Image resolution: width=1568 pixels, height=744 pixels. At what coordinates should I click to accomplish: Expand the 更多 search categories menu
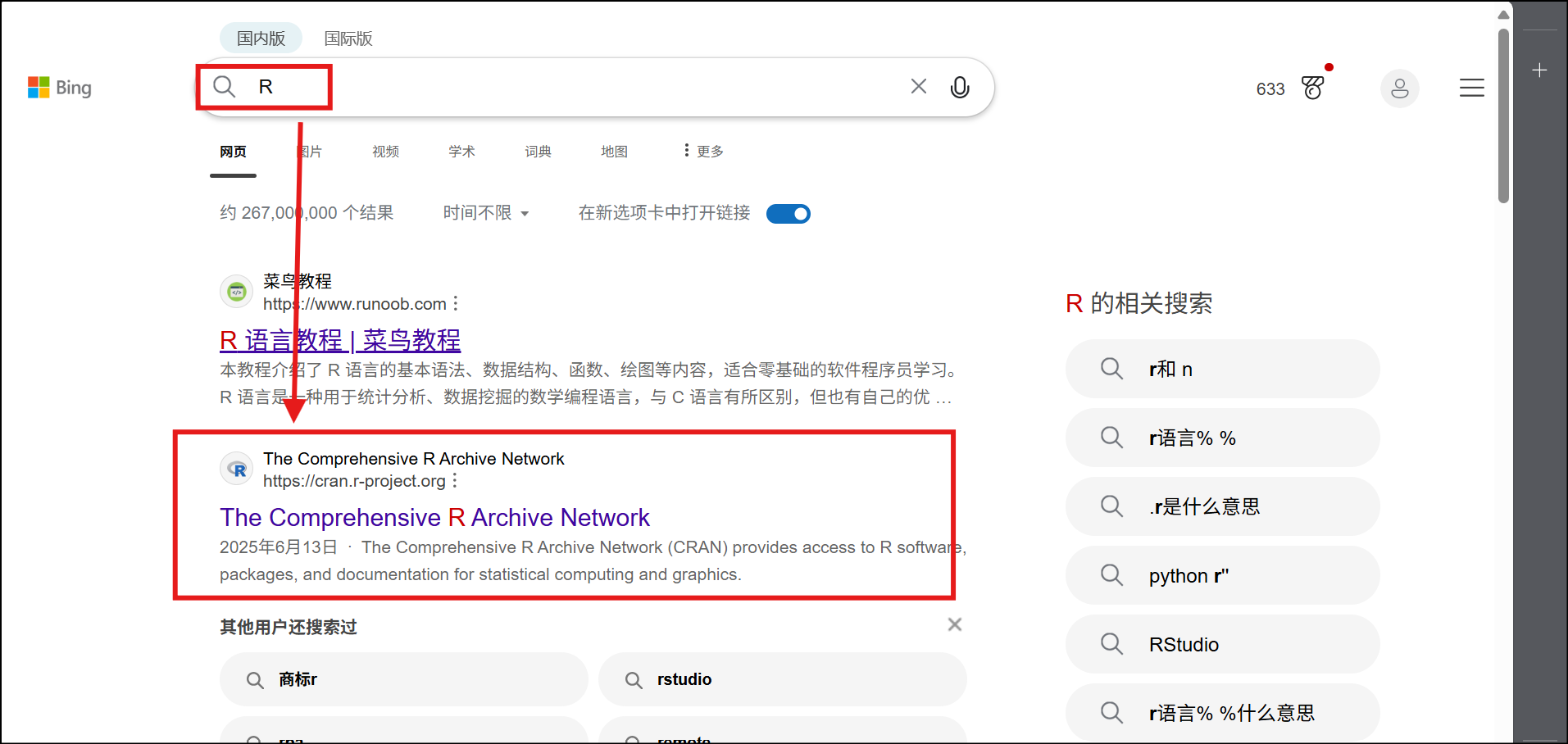(x=703, y=151)
